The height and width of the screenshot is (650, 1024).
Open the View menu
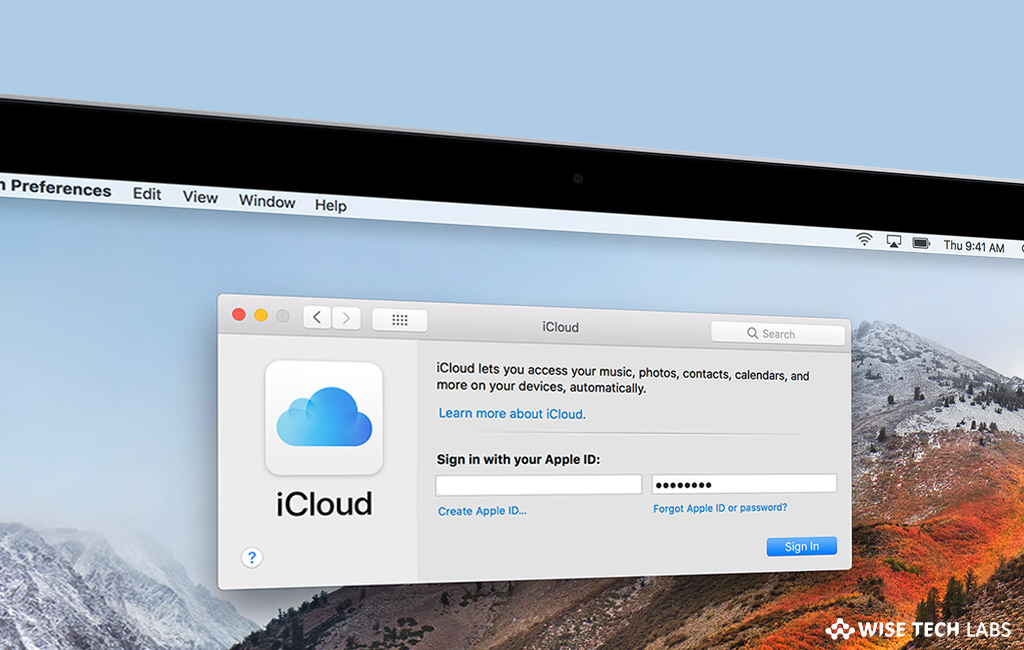(200, 197)
